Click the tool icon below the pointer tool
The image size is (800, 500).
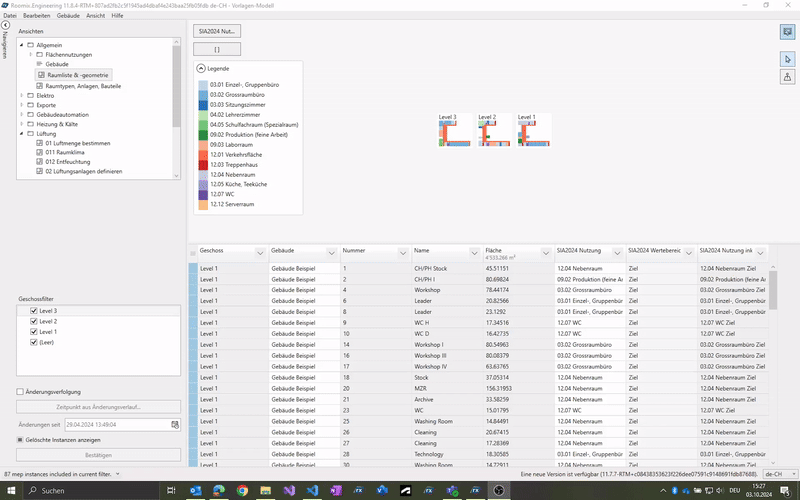point(787,76)
